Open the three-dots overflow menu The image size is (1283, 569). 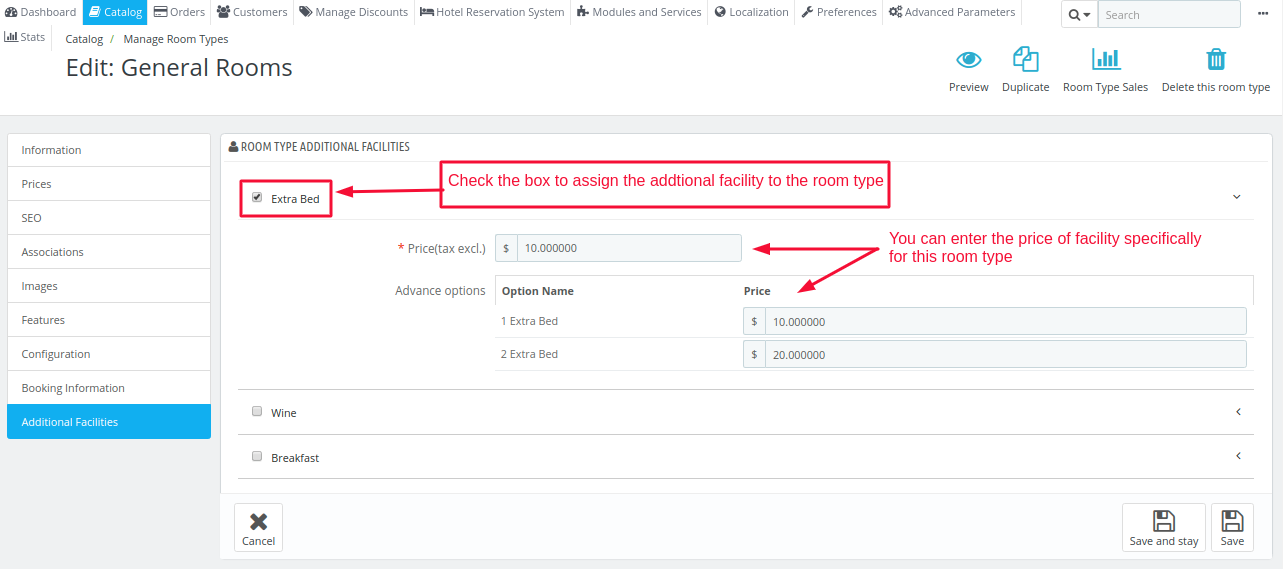[1263, 15]
